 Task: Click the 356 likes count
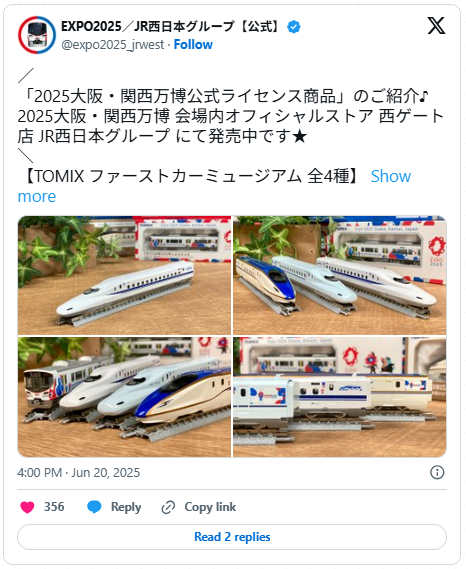[x=54, y=507]
